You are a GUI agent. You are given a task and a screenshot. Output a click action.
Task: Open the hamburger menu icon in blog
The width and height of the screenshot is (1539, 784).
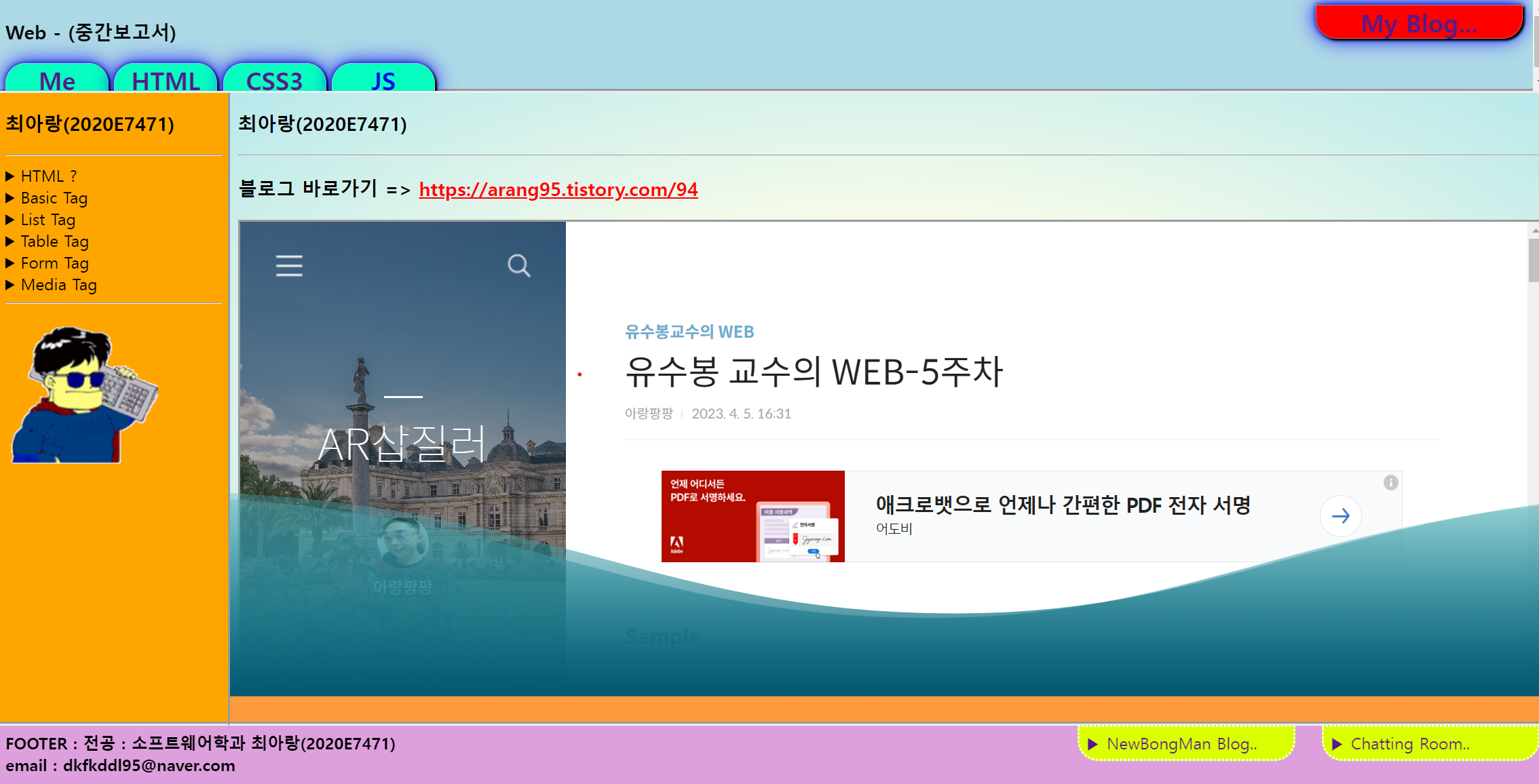(x=289, y=266)
